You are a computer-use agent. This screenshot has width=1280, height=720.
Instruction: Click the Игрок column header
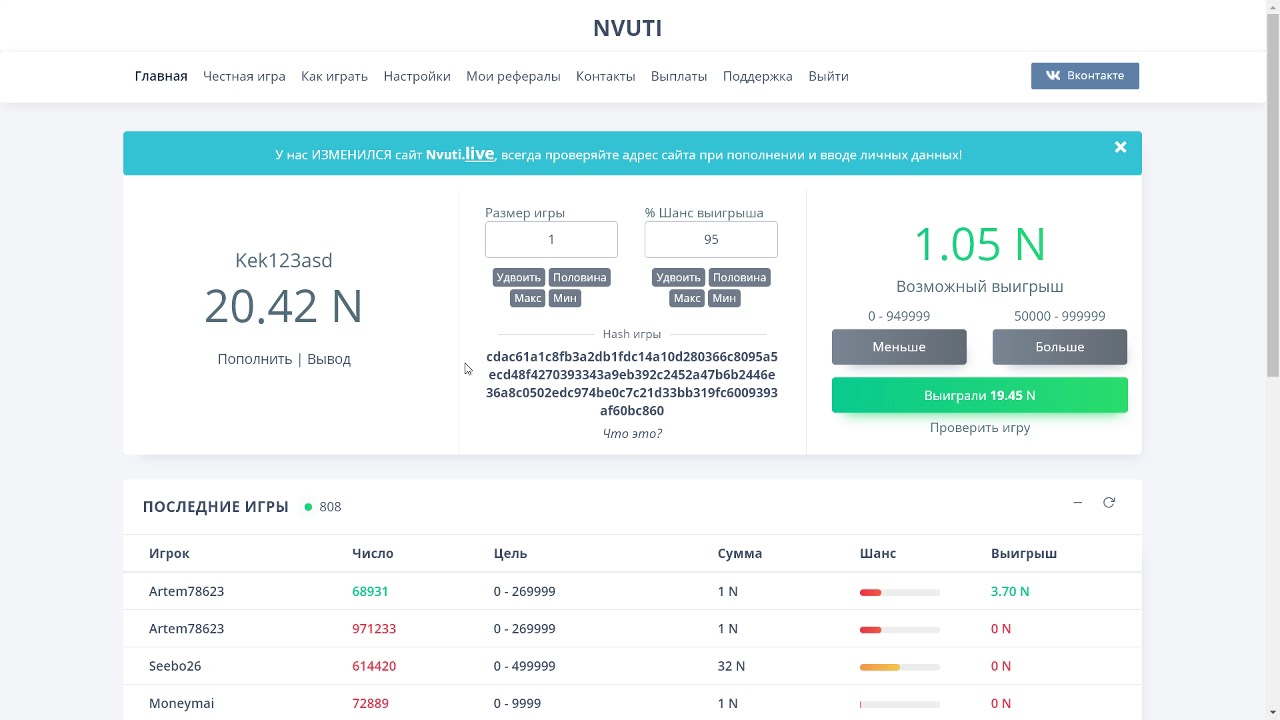click(x=169, y=553)
